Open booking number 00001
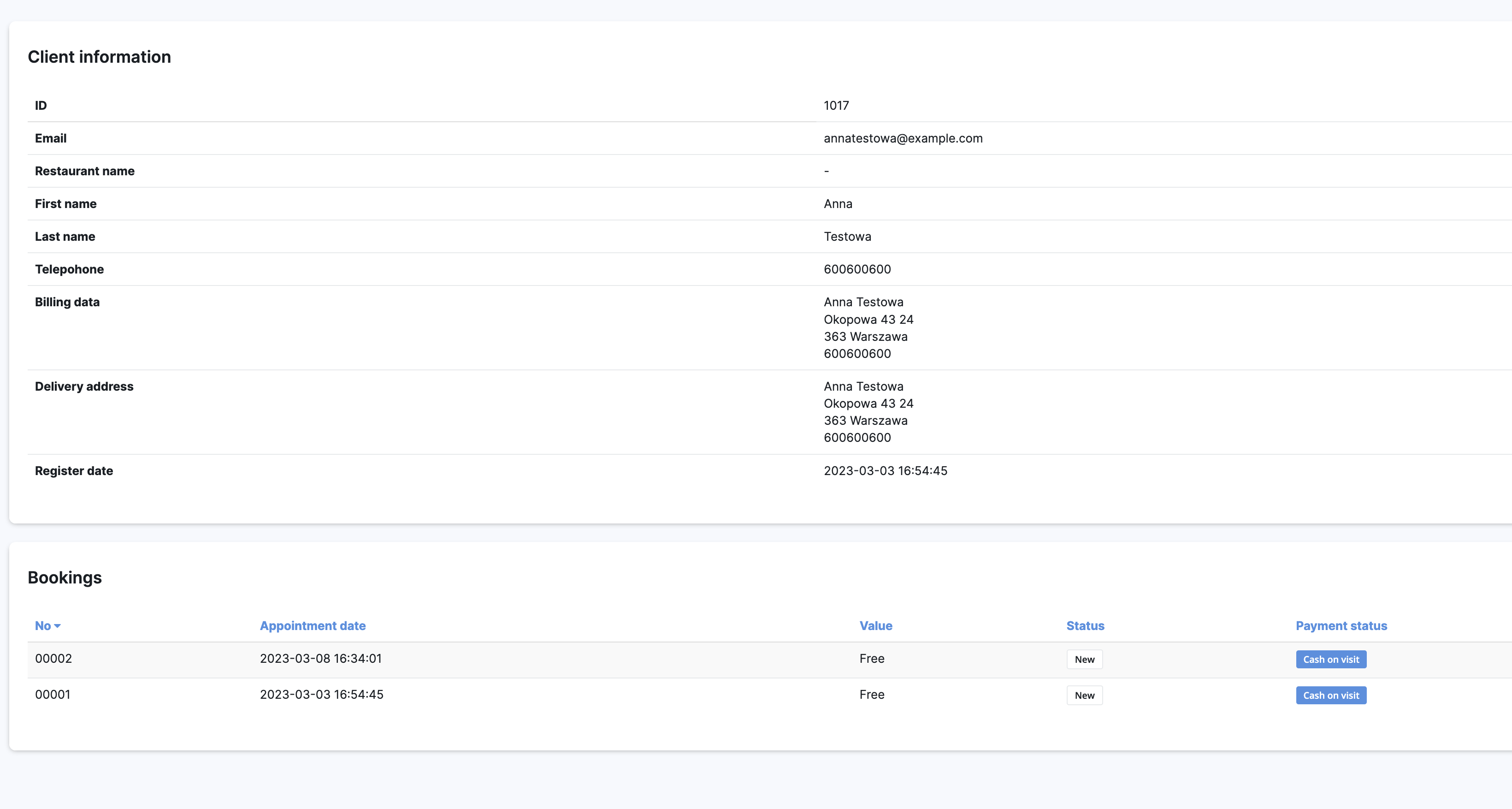Image resolution: width=1512 pixels, height=809 pixels. (53, 695)
